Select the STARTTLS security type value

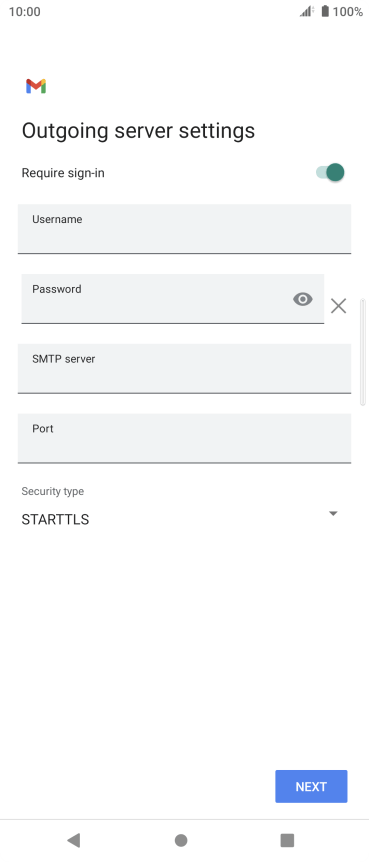pyautogui.click(x=55, y=520)
